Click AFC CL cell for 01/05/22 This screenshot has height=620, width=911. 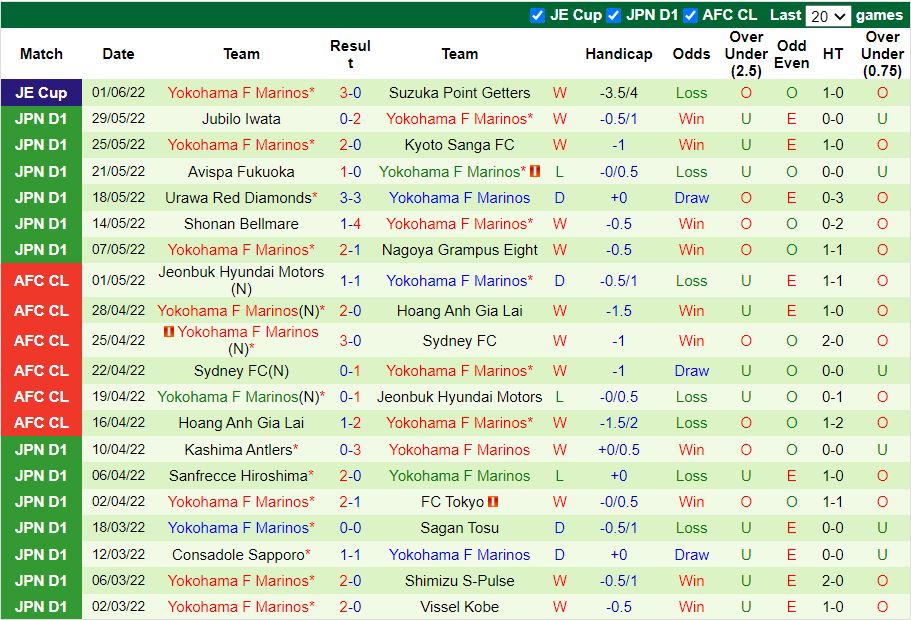pos(41,280)
